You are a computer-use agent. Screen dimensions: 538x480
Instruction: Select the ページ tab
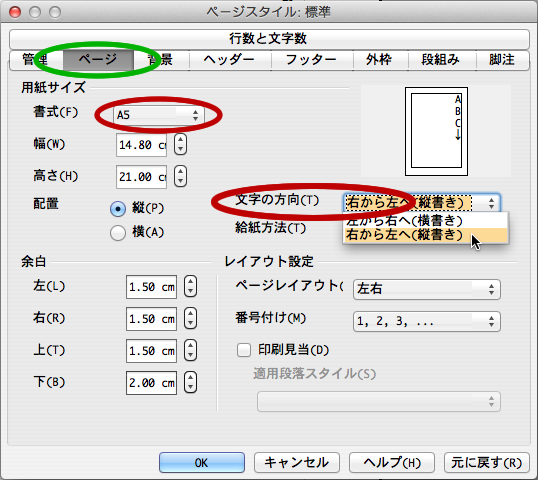pos(98,60)
